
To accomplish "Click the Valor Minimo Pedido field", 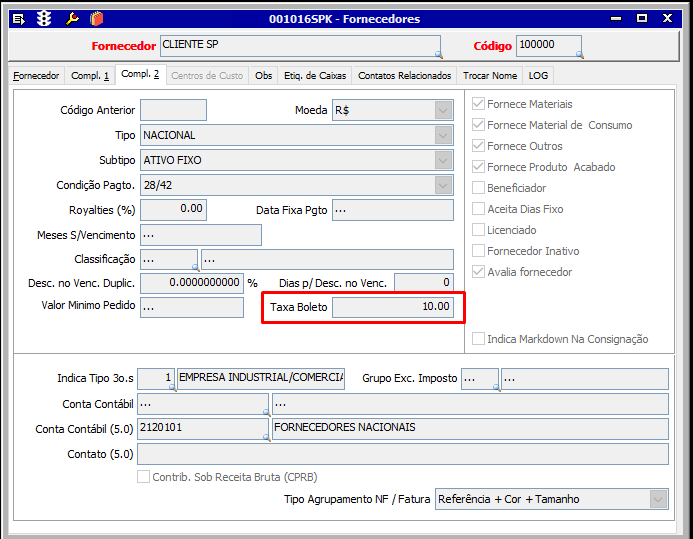I will [192, 307].
